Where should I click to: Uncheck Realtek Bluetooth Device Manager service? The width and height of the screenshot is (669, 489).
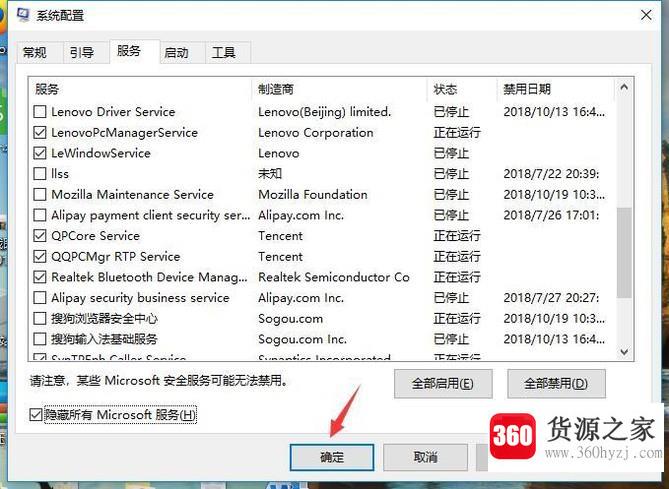click(40, 277)
